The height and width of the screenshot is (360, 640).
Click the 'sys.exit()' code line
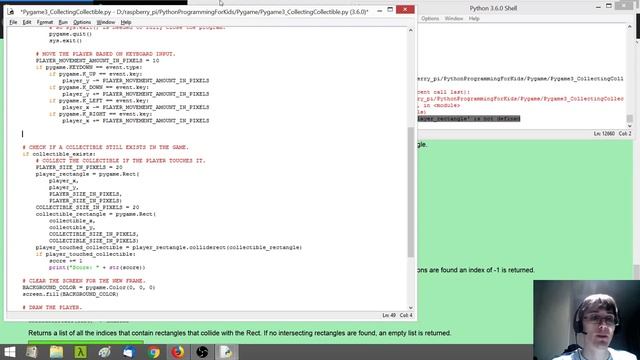pyautogui.click(x=65, y=40)
